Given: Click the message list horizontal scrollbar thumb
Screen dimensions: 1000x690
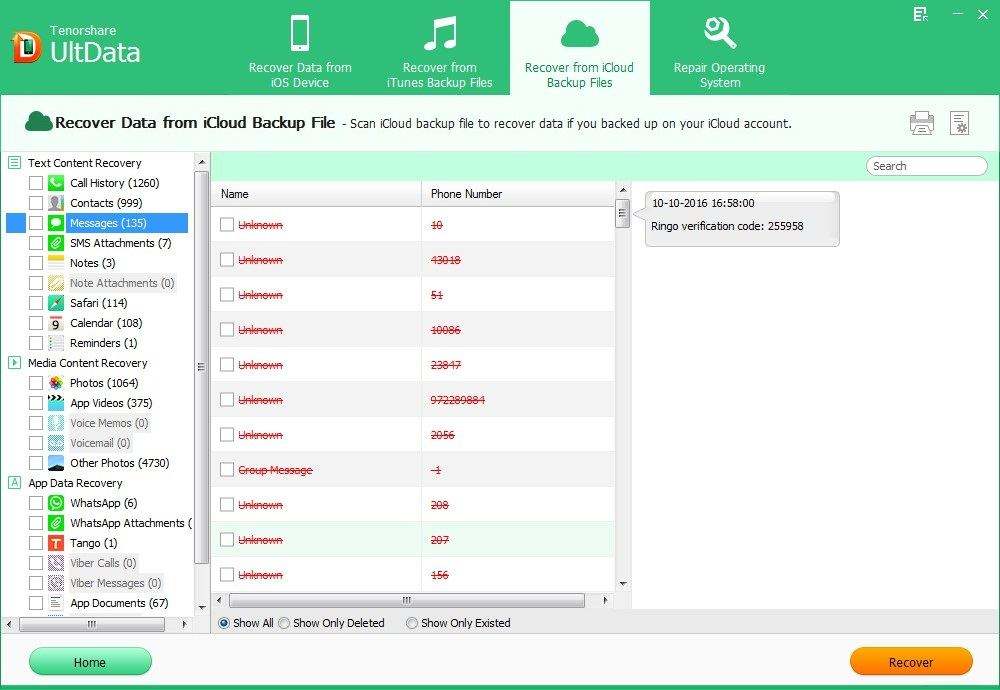Looking at the screenshot, I should click(406, 600).
